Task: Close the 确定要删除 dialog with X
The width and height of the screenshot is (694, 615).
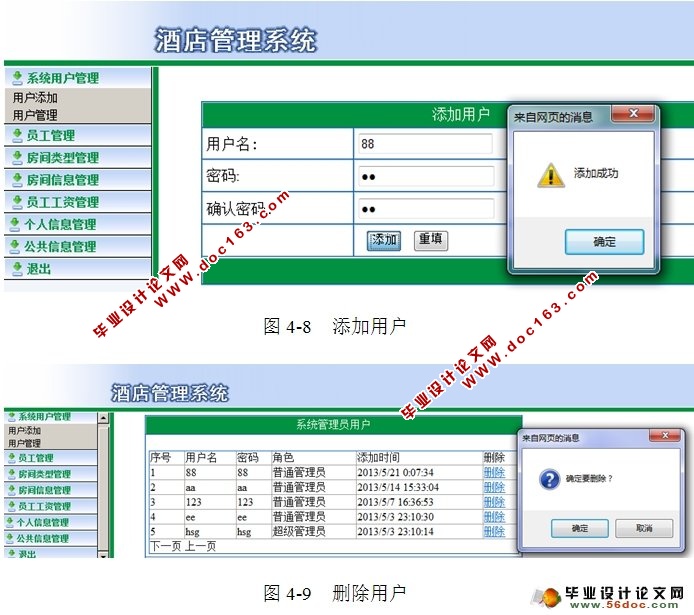Action: 664,435
